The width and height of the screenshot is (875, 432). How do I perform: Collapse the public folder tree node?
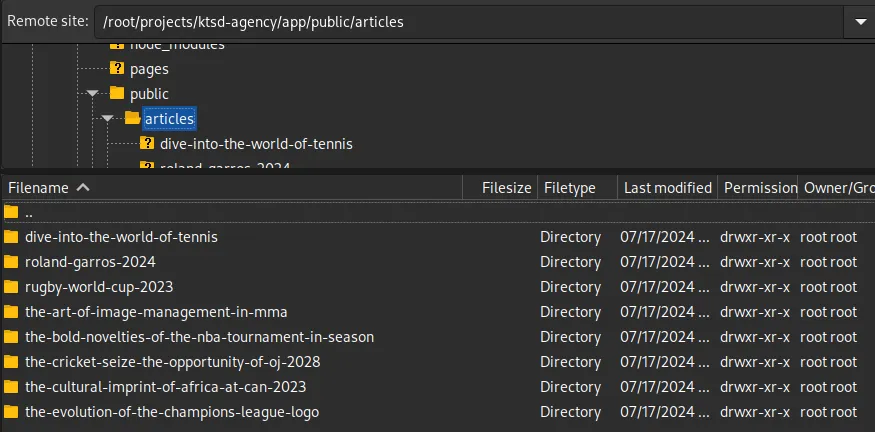[93, 94]
